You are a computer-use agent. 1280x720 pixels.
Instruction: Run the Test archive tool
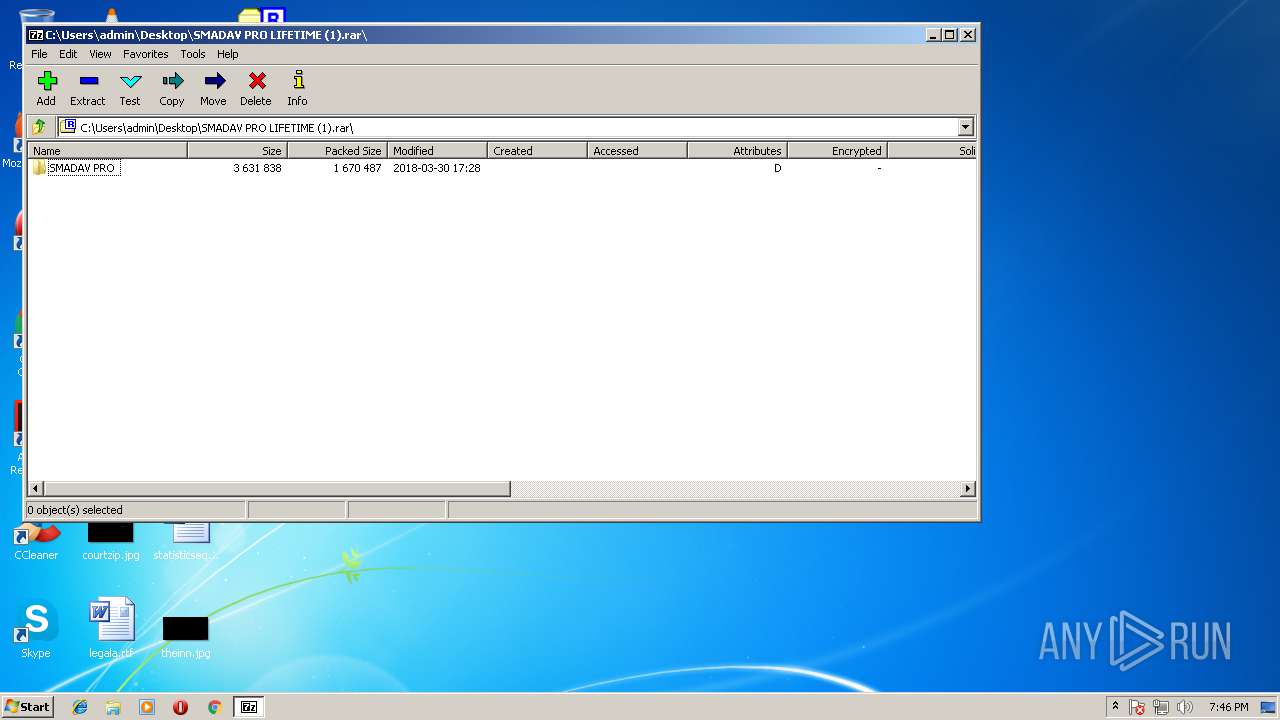click(130, 88)
